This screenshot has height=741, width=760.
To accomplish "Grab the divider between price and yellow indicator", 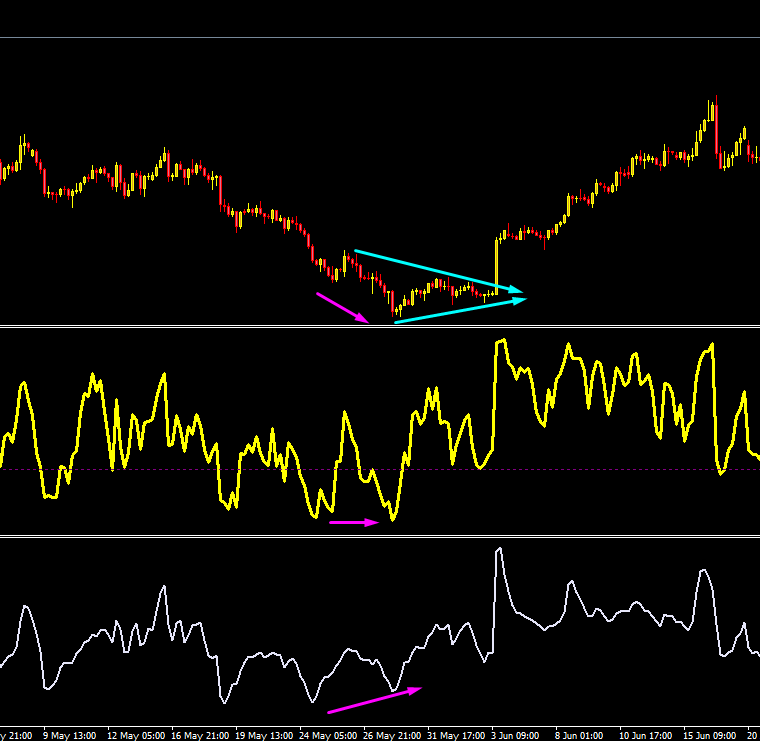I will pos(380,327).
